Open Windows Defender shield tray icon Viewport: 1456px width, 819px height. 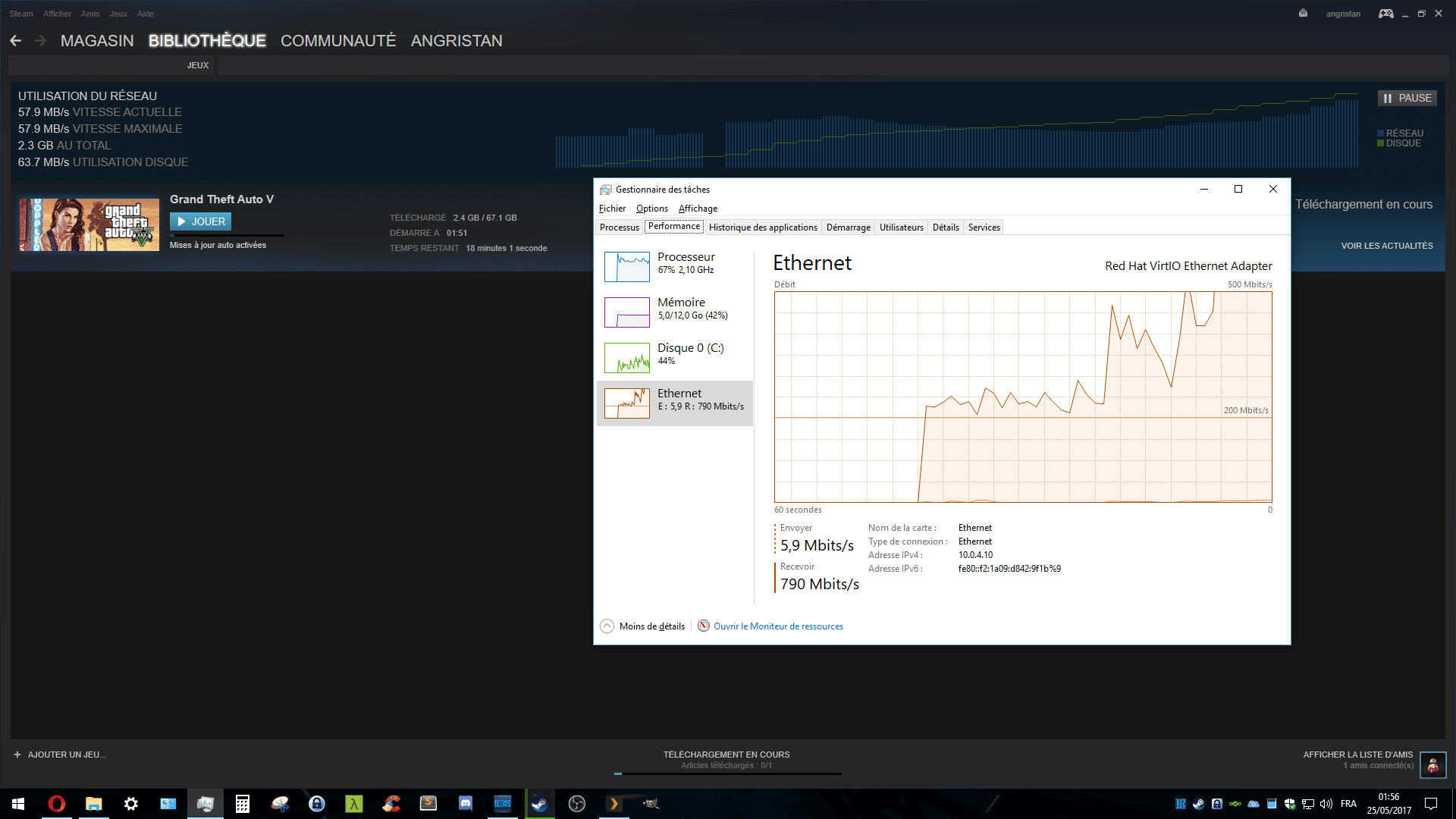coord(1290,804)
